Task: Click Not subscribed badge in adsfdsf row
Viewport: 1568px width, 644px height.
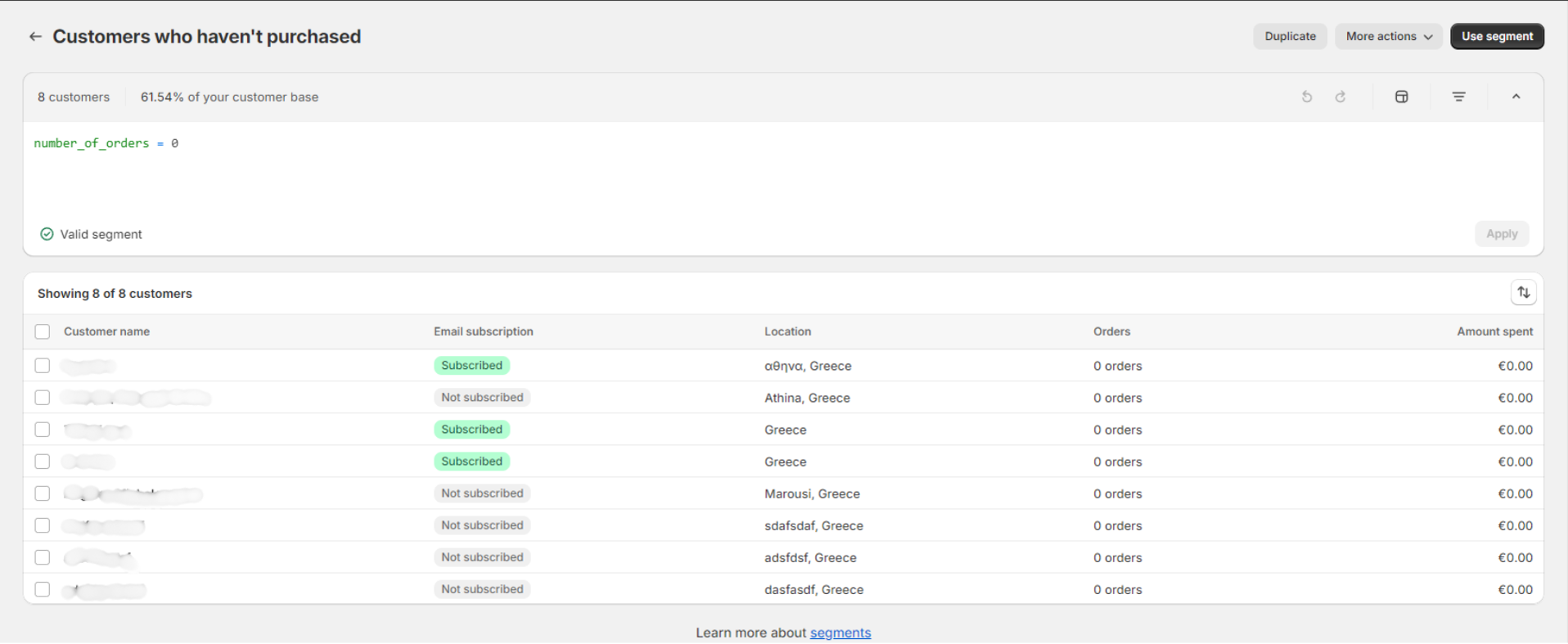Action: 482,557
